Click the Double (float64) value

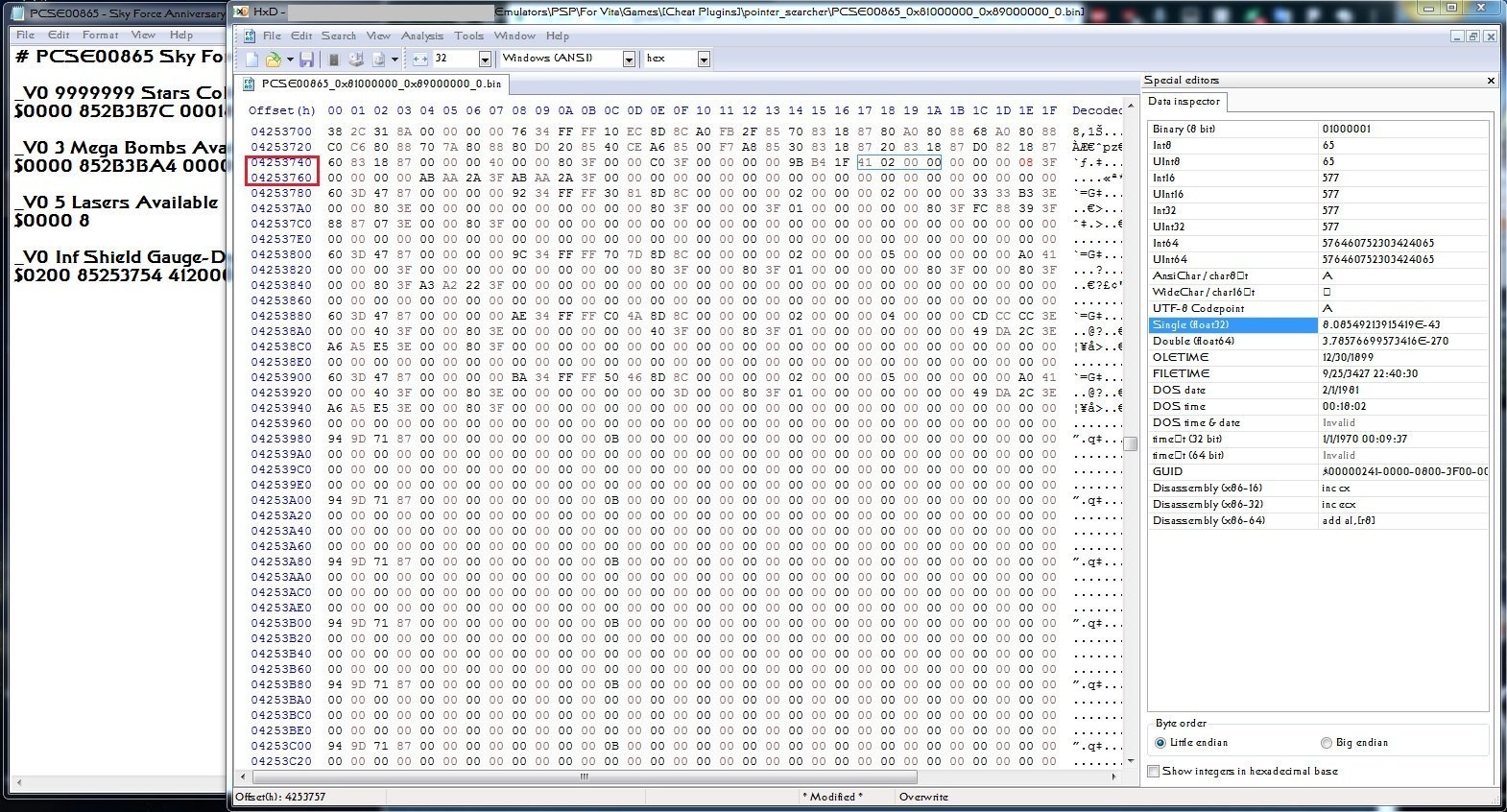1402,342
